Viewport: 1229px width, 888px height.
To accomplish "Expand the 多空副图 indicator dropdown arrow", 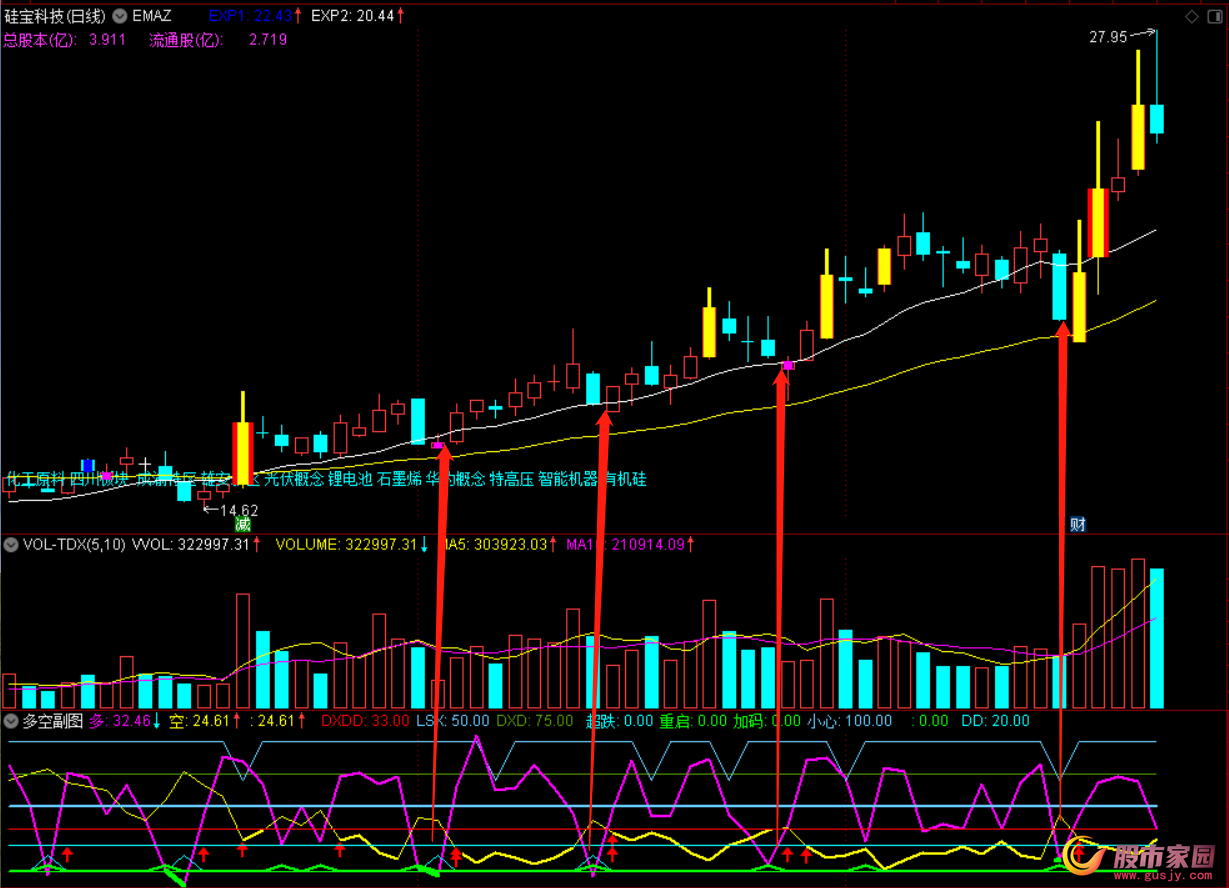I will [x=11, y=721].
